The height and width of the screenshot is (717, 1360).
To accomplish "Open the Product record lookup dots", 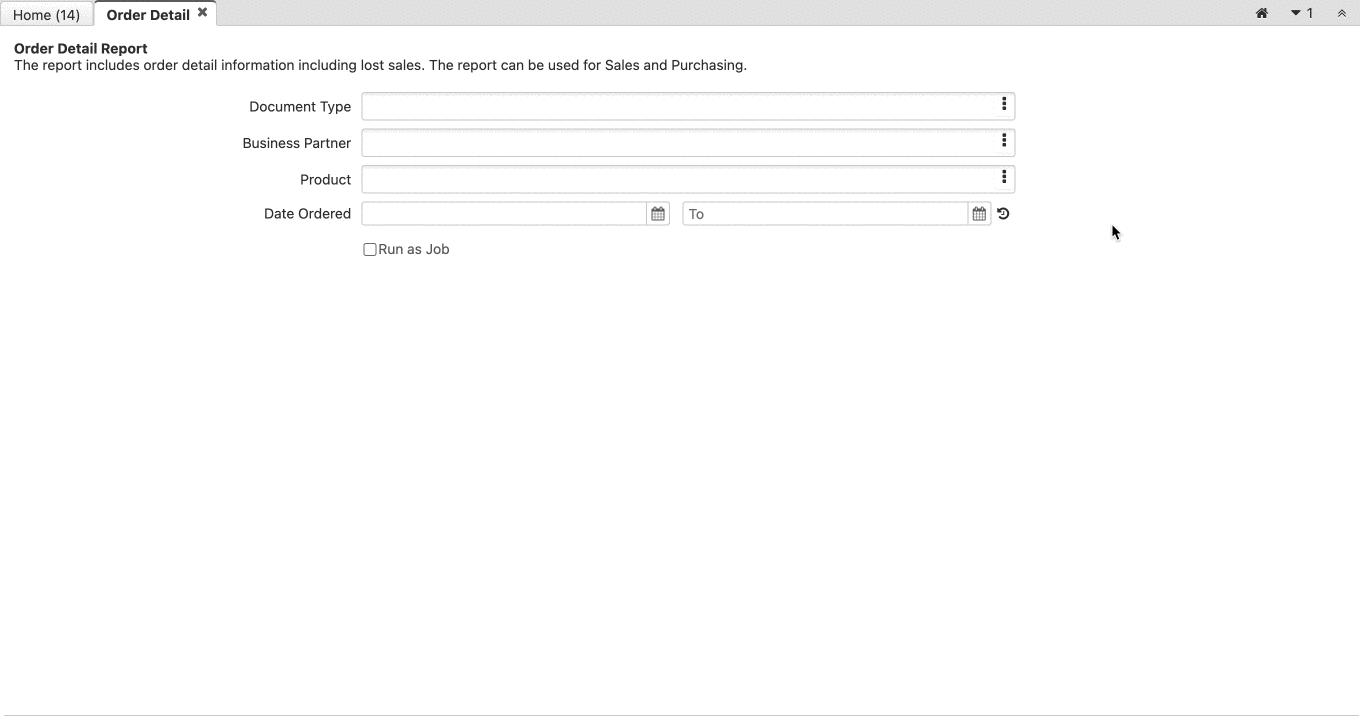I will (x=1003, y=177).
